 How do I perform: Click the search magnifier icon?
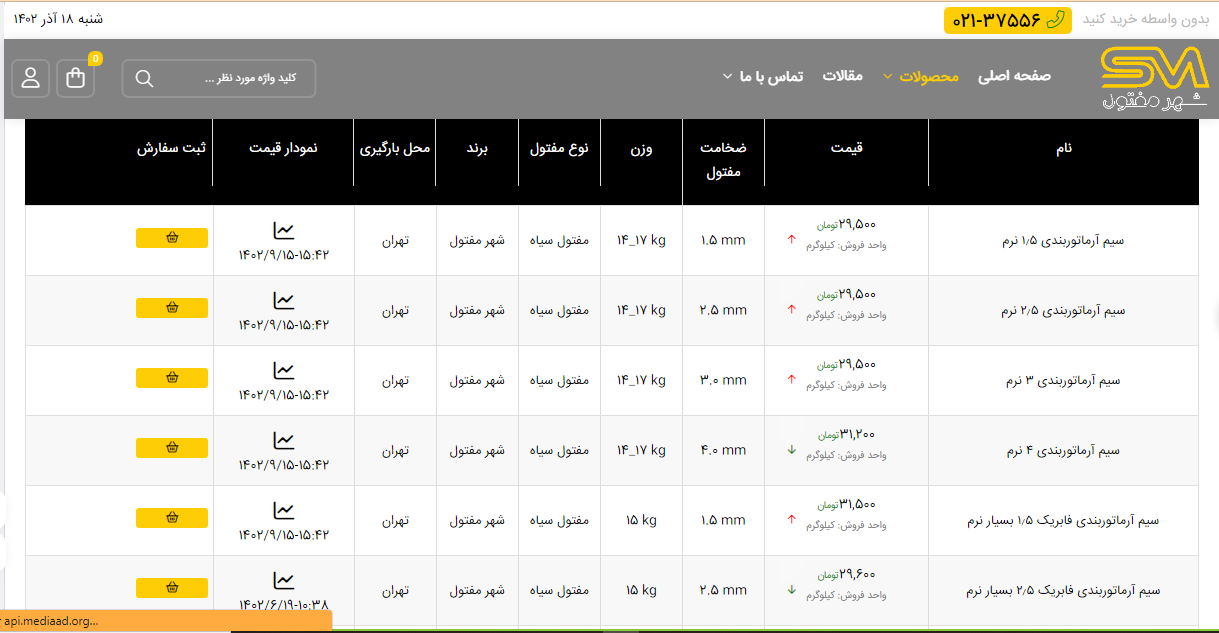[x=144, y=79]
